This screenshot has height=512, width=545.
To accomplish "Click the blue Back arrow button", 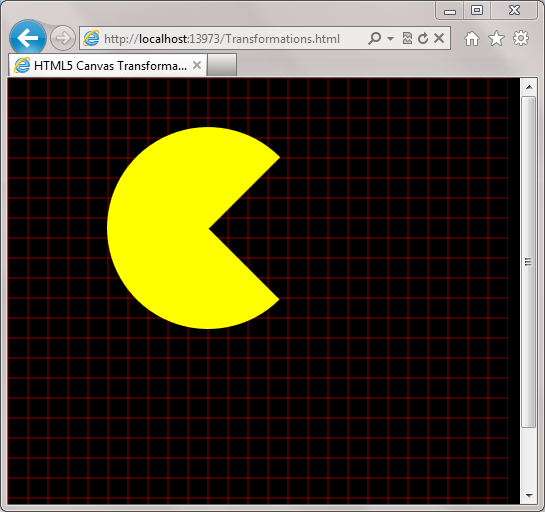I will 28,38.
